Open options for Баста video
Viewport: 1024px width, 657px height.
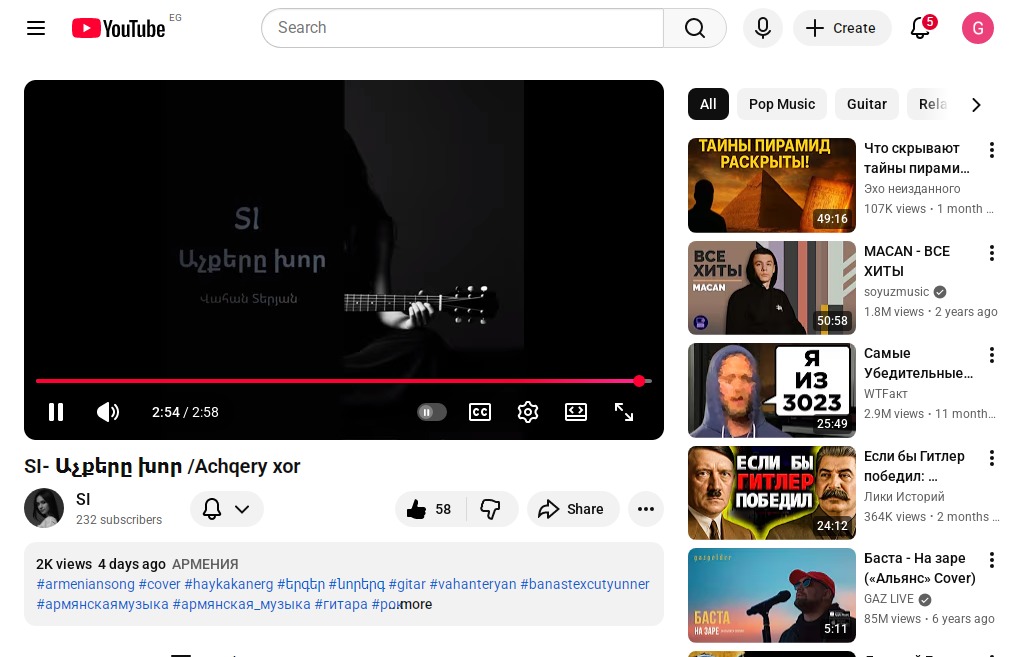coord(991,560)
